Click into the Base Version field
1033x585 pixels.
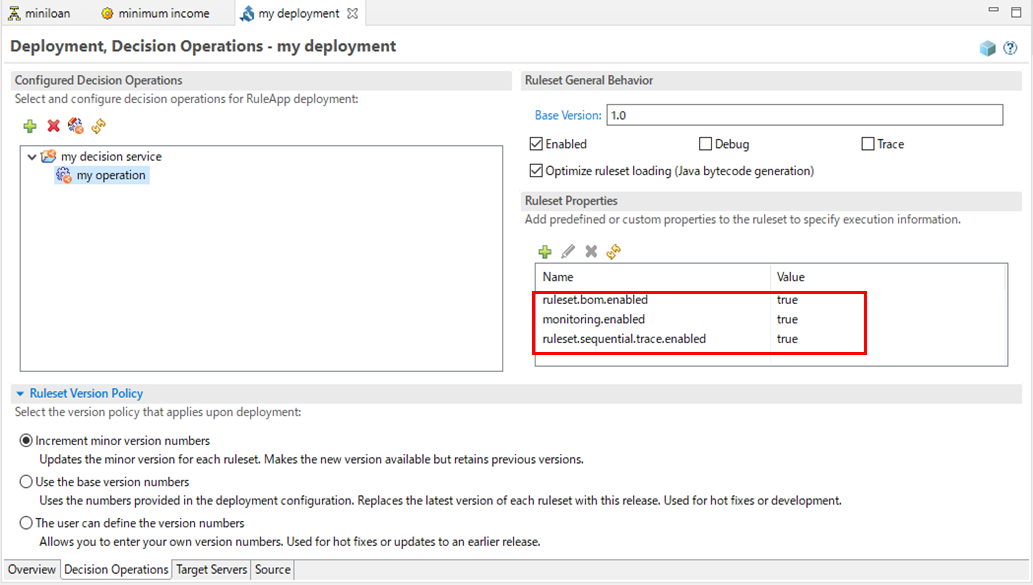[x=804, y=115]
